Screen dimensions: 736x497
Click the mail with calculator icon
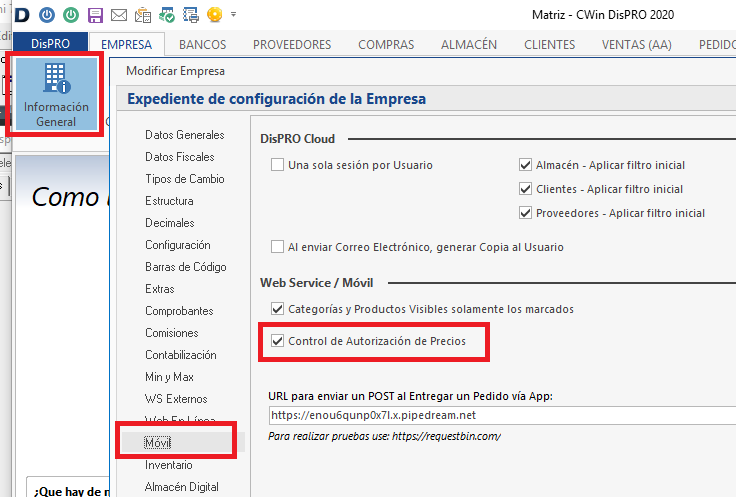tap(143, 15)
